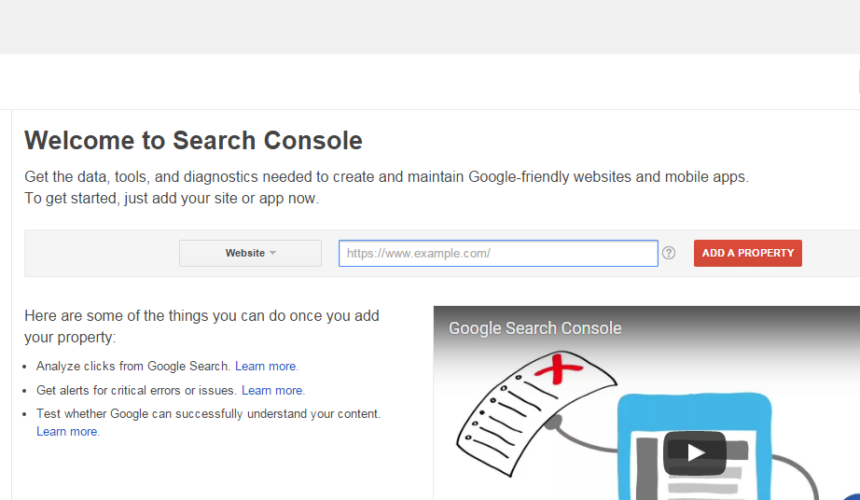This screenshot has height=500, width=860.
Task: Open the Website property type dropdown
Action: (250, 253)
